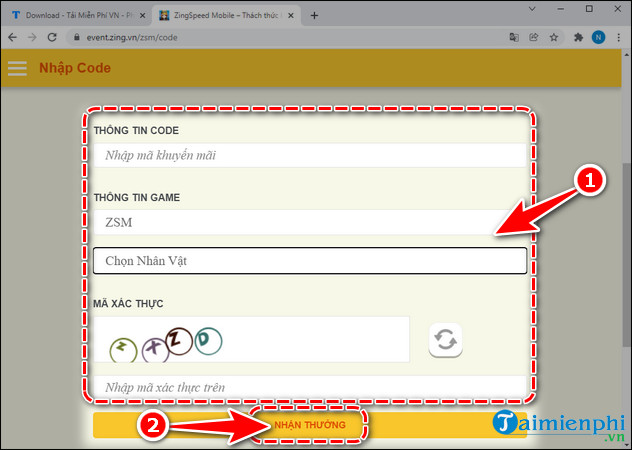
Task: View site security lock icon
Action: point(77,38)
